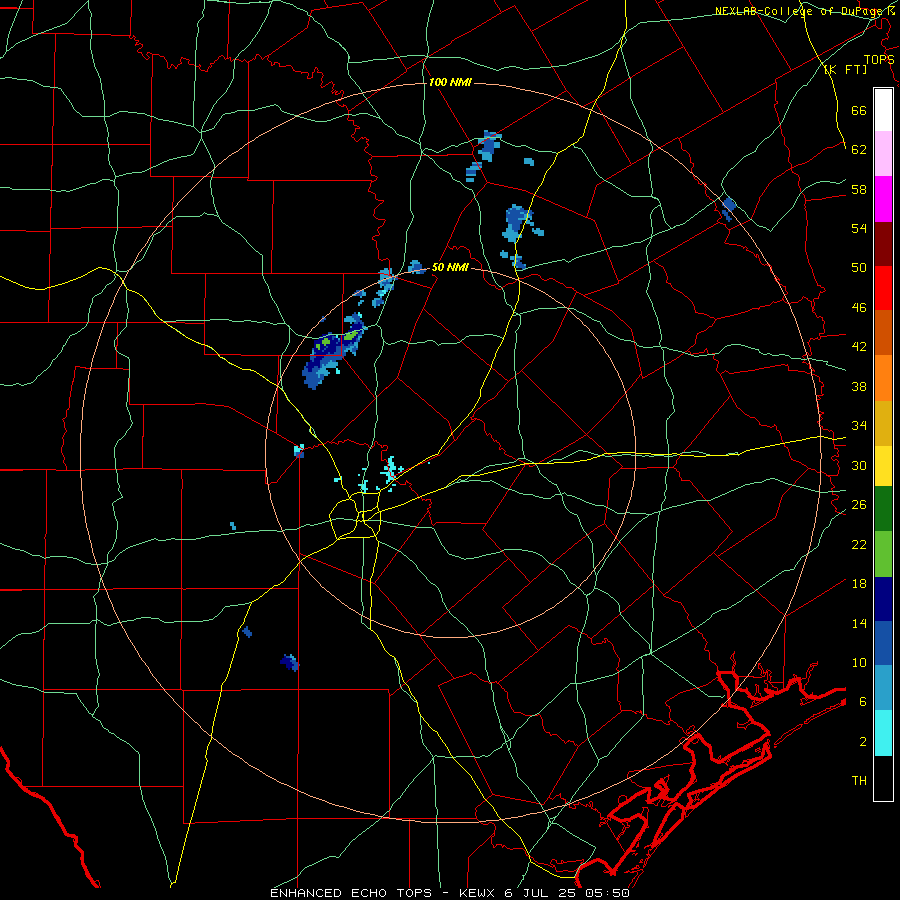Click the black TH swatch at legend bottom

[x=883, y=778]
